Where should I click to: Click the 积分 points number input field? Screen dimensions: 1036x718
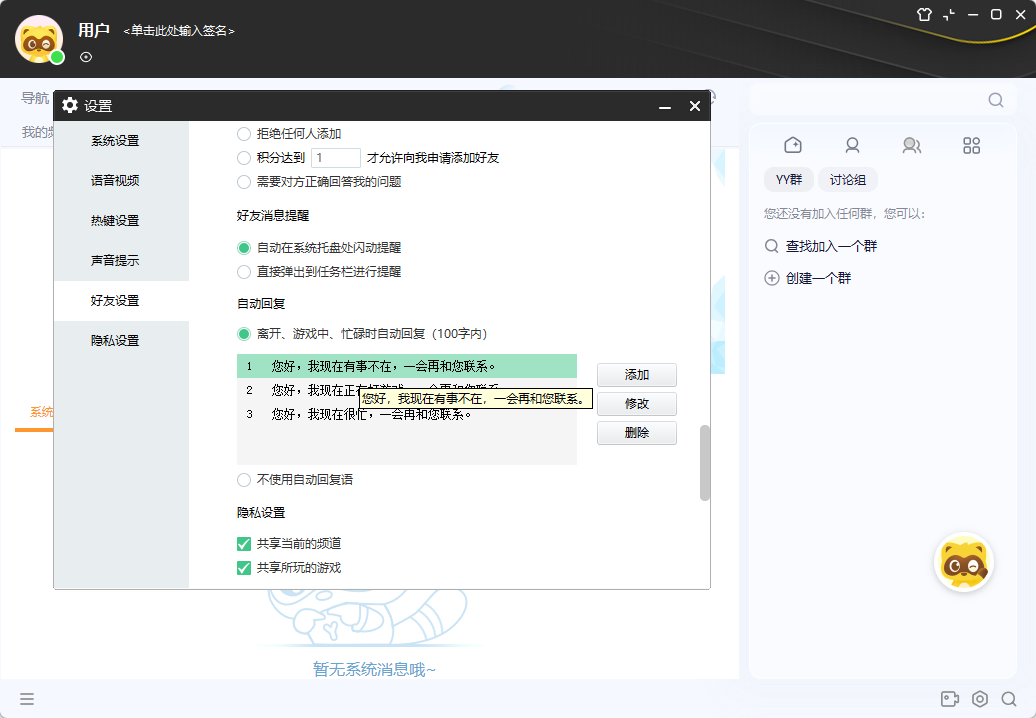pos(336,158)
